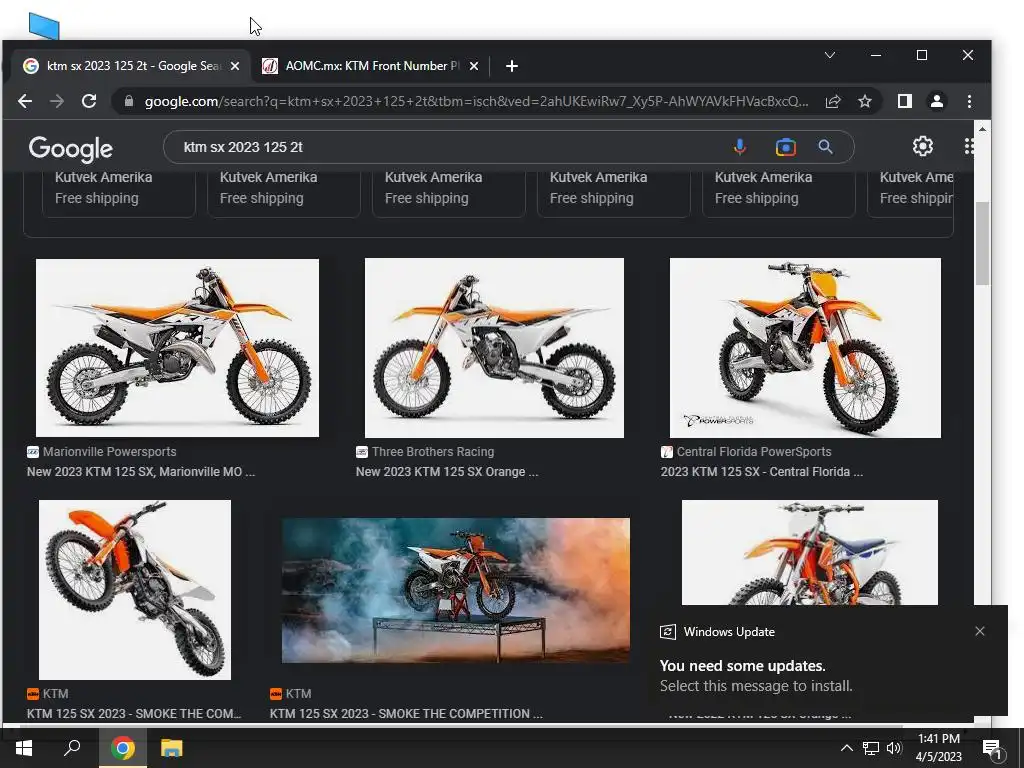The width and height of the screenshot is (1024, 768).
Task: Reload the Google search page
Action: (89, 101)
